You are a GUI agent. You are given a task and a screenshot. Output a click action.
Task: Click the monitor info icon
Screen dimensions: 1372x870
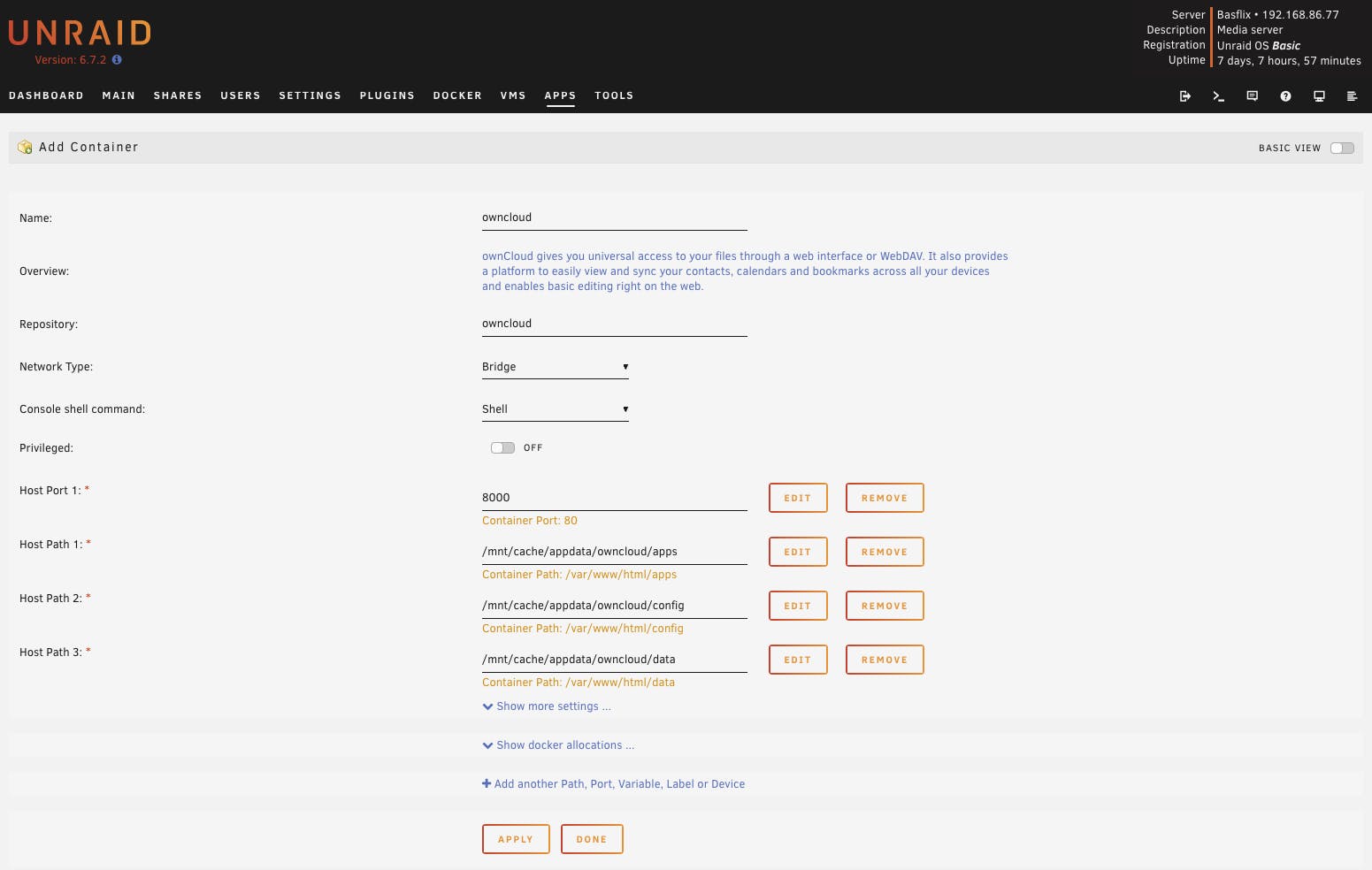(1319, 96)
